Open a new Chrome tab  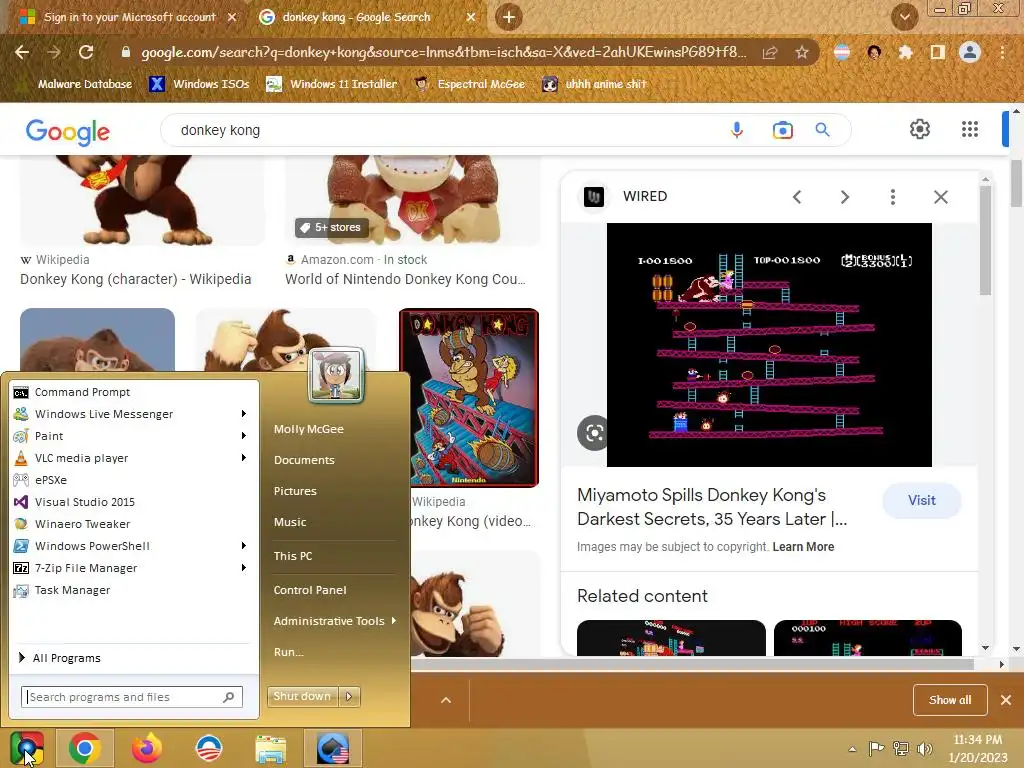click(509, 17)
